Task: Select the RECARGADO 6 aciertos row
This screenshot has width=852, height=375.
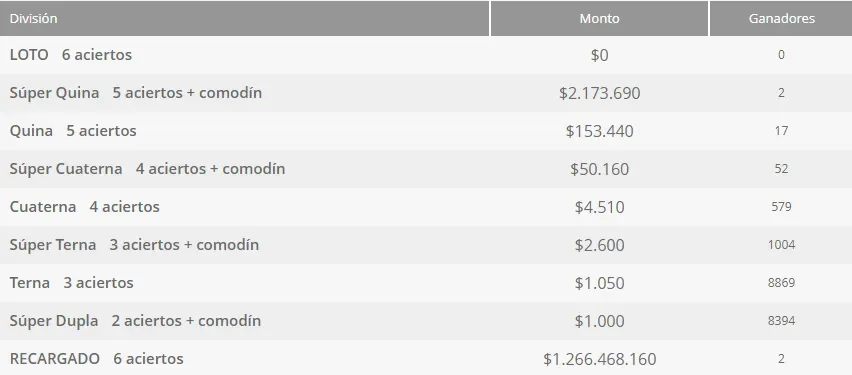Action: [426, 358]
